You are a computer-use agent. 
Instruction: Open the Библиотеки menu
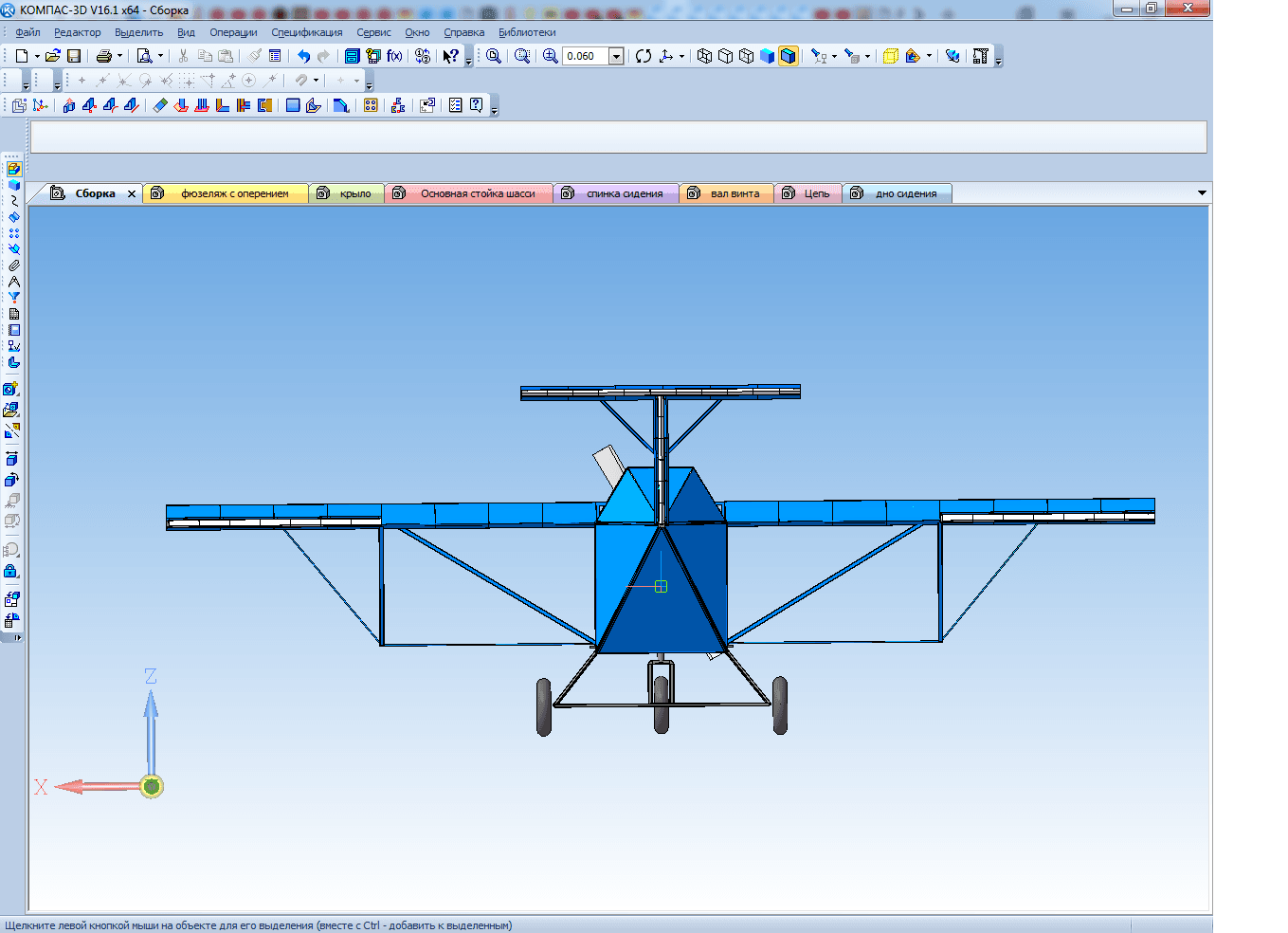point(527,32)
